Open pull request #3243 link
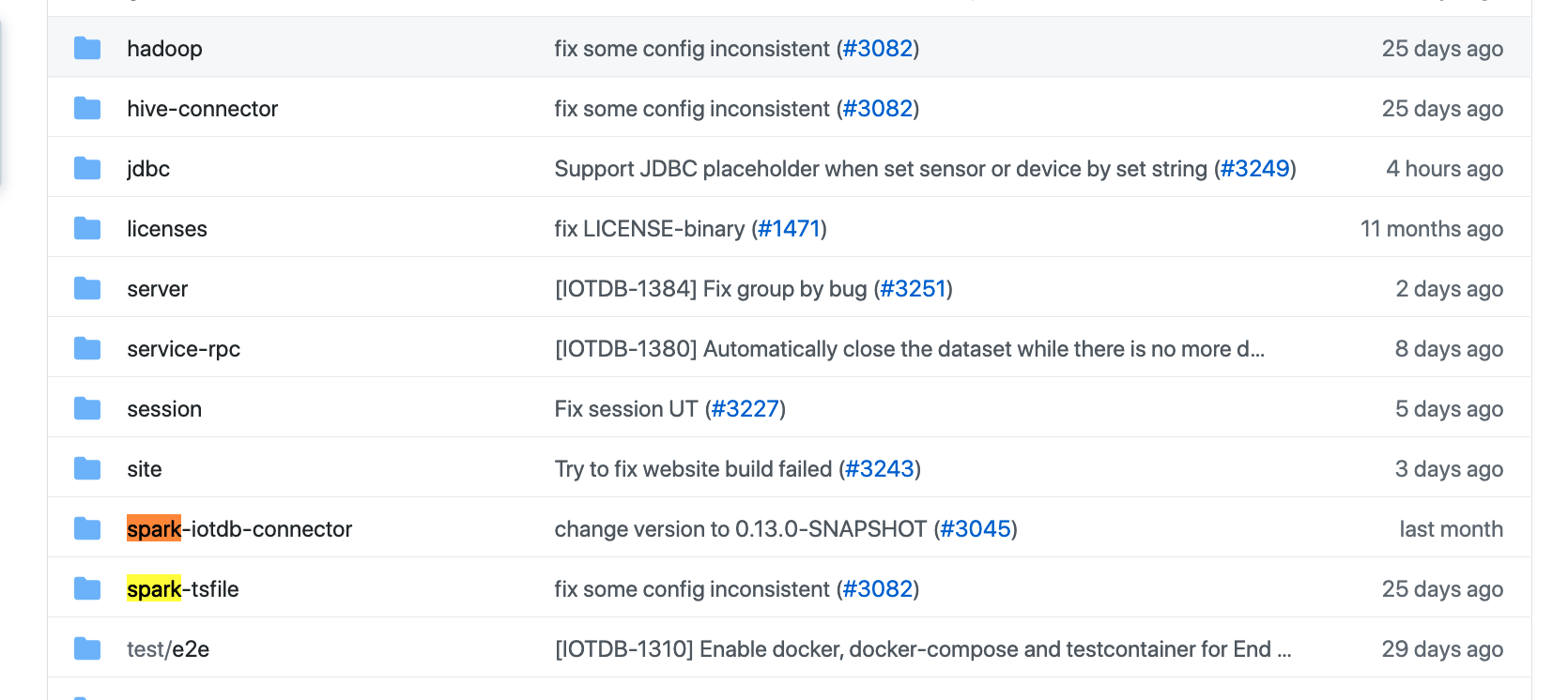This screenshot has width=1568, height=700. point(880,469)
